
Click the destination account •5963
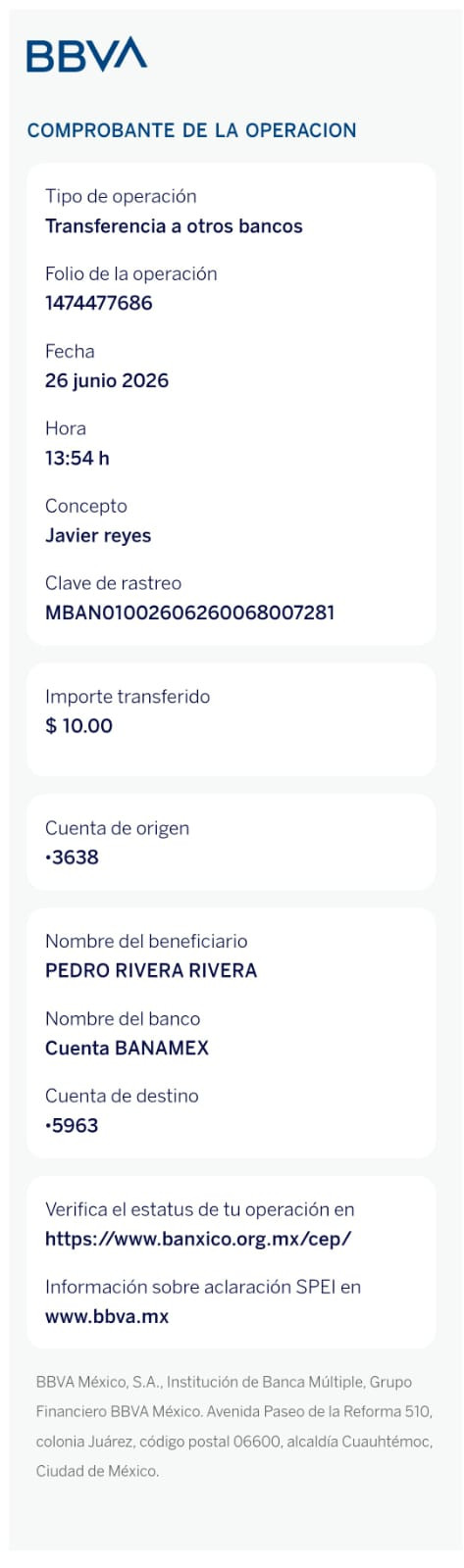[x=73, y=1125]
